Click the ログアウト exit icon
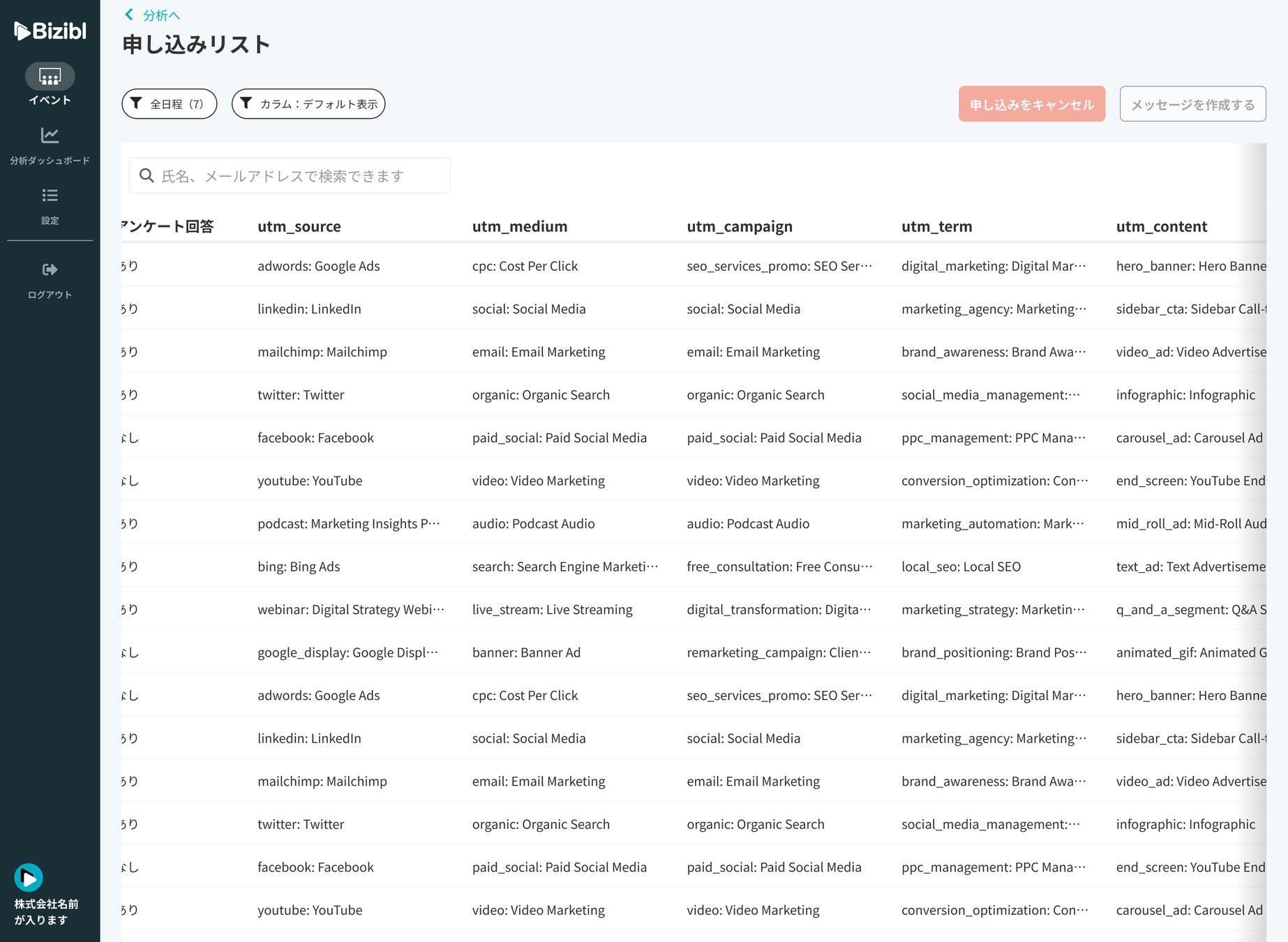 (x=50, y=269)
